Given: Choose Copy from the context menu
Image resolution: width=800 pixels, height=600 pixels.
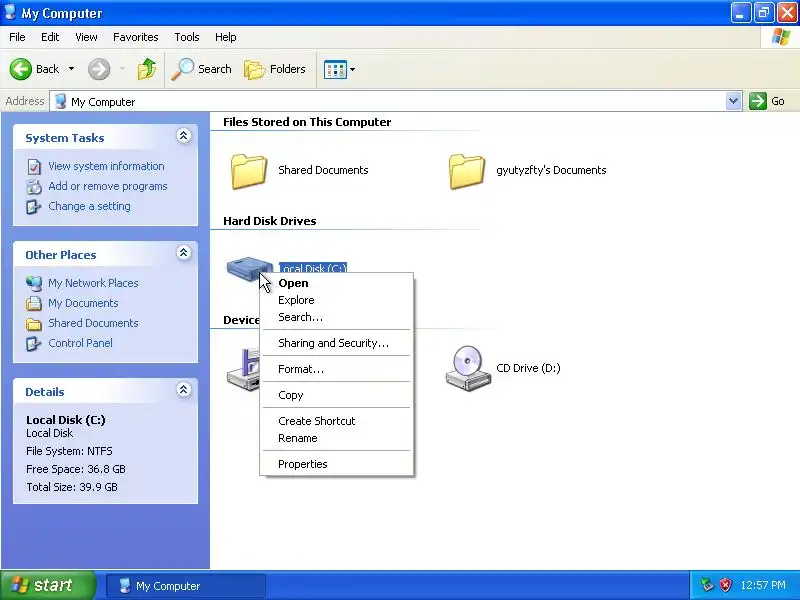Looking at the screenshot, I should (337, 395).
